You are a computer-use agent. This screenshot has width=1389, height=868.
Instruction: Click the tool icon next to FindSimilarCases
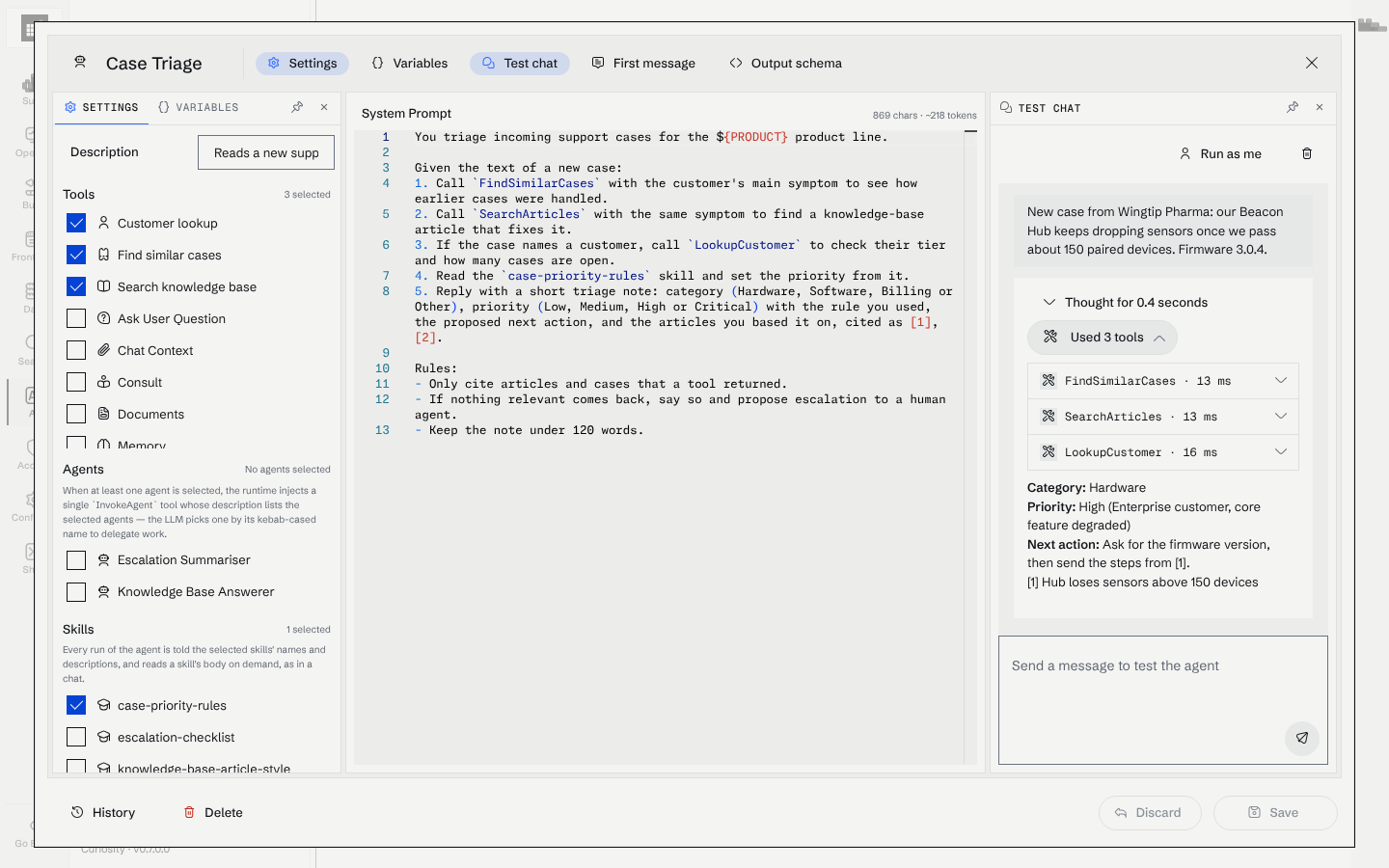pos(1049,381)
